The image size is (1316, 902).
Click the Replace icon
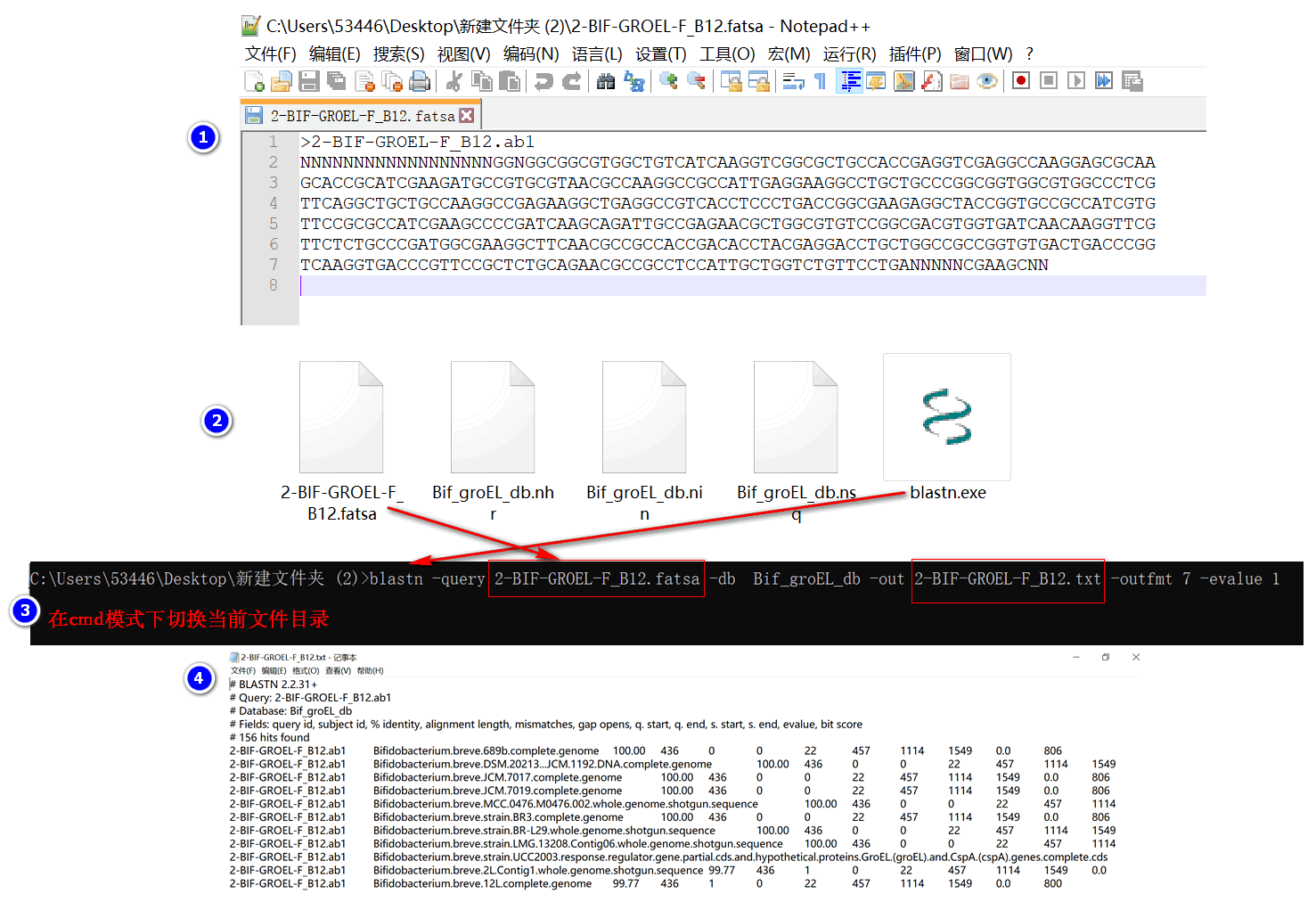(633, 82)
